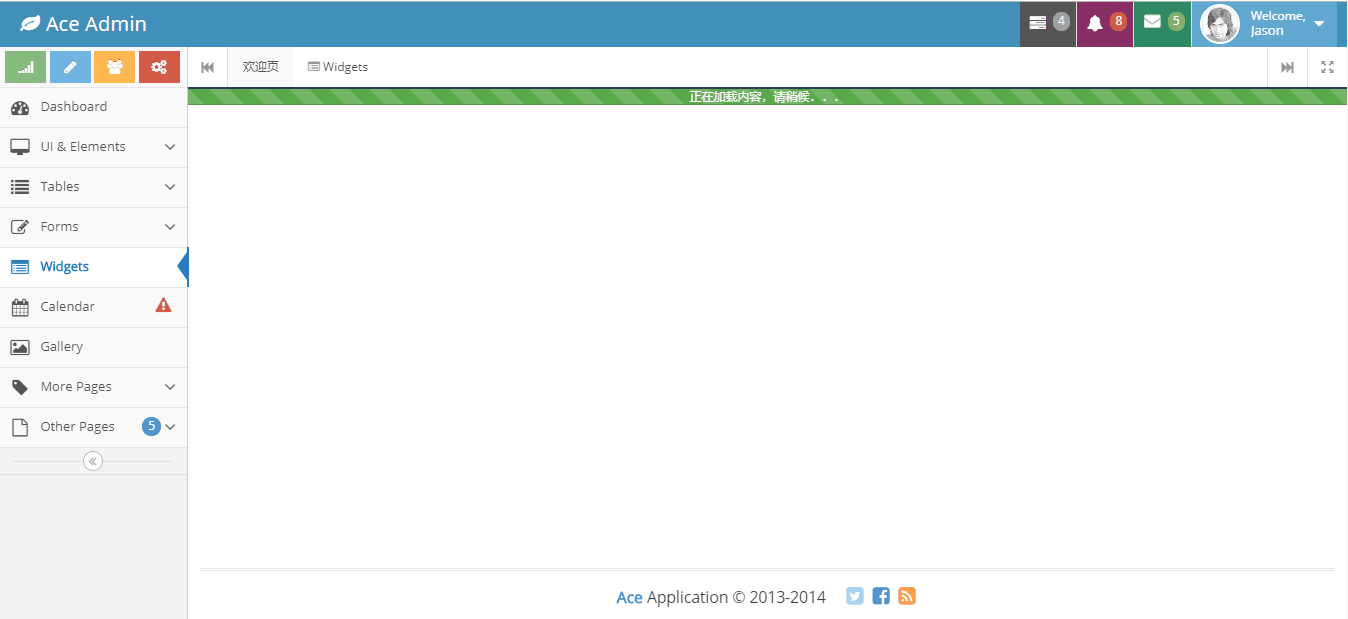Expand the More Pages chevron

[170, 387]
